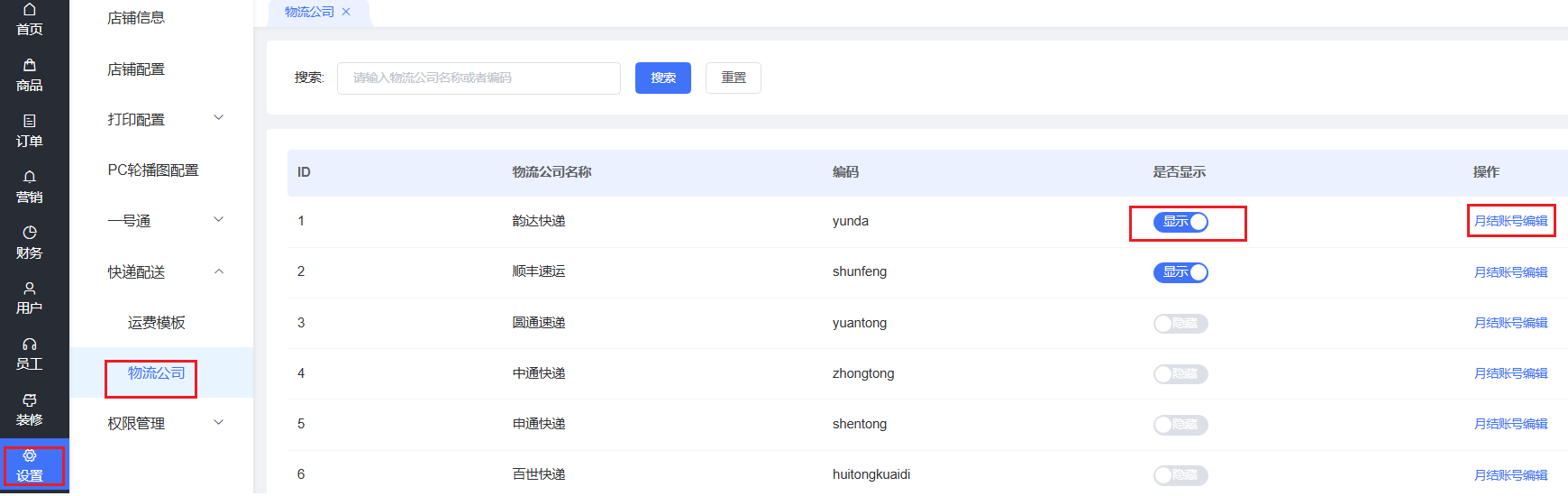Open 运费模板 submenu item
The height and width of the screenshot is (496, 1568).
157,323
